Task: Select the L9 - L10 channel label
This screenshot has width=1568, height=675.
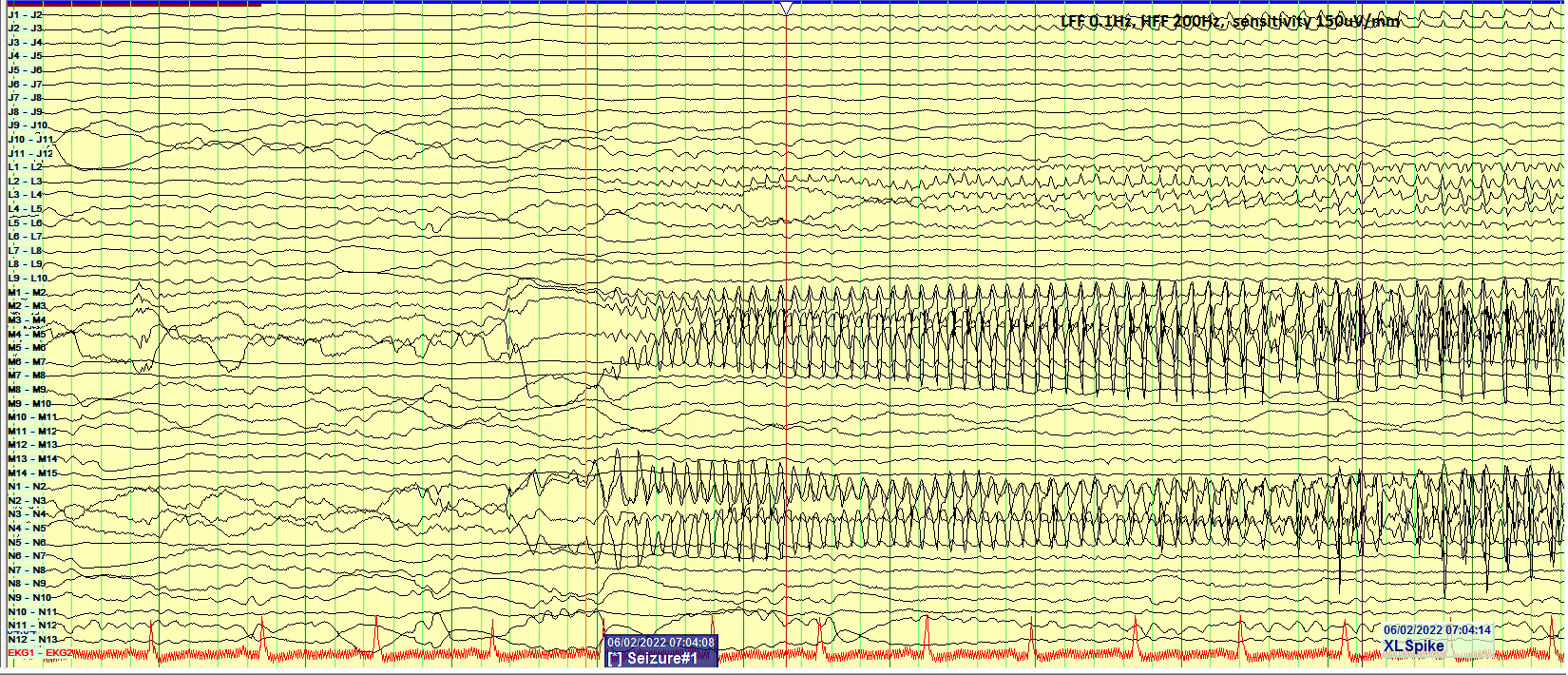Action: (27, 278)
